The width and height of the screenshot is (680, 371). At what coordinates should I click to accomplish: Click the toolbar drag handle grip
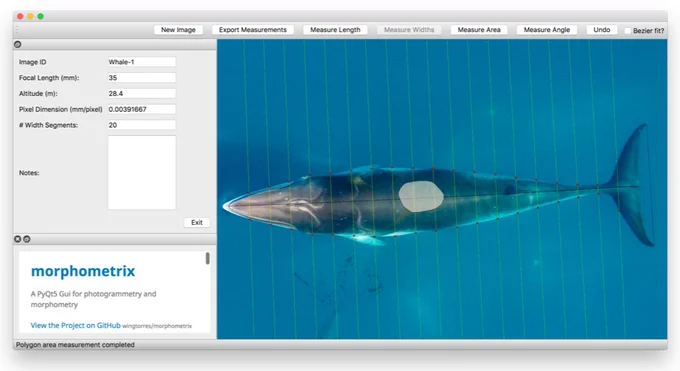(17, 30)
